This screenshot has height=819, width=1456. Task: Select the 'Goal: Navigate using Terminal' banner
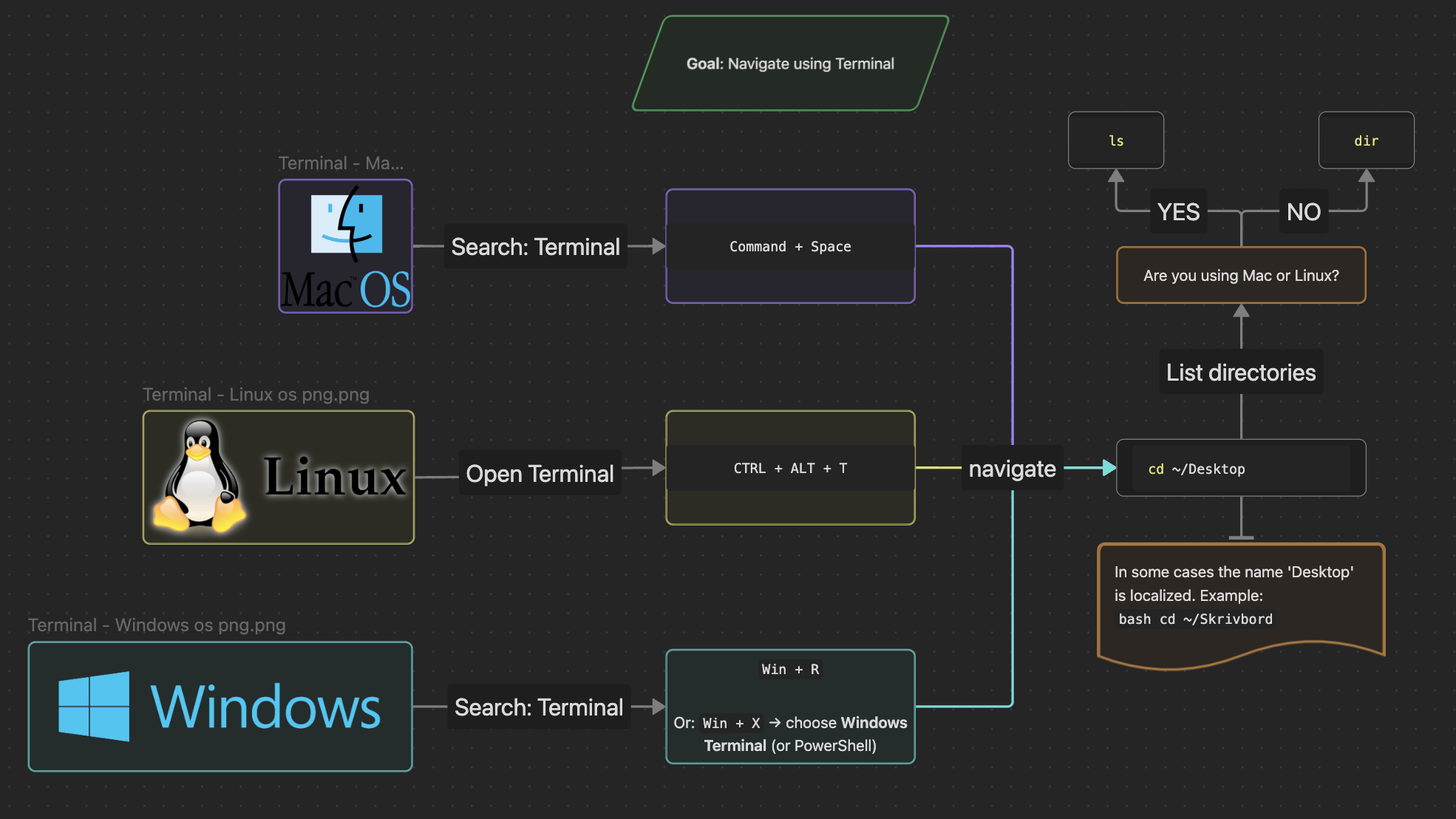coord(789,63)
